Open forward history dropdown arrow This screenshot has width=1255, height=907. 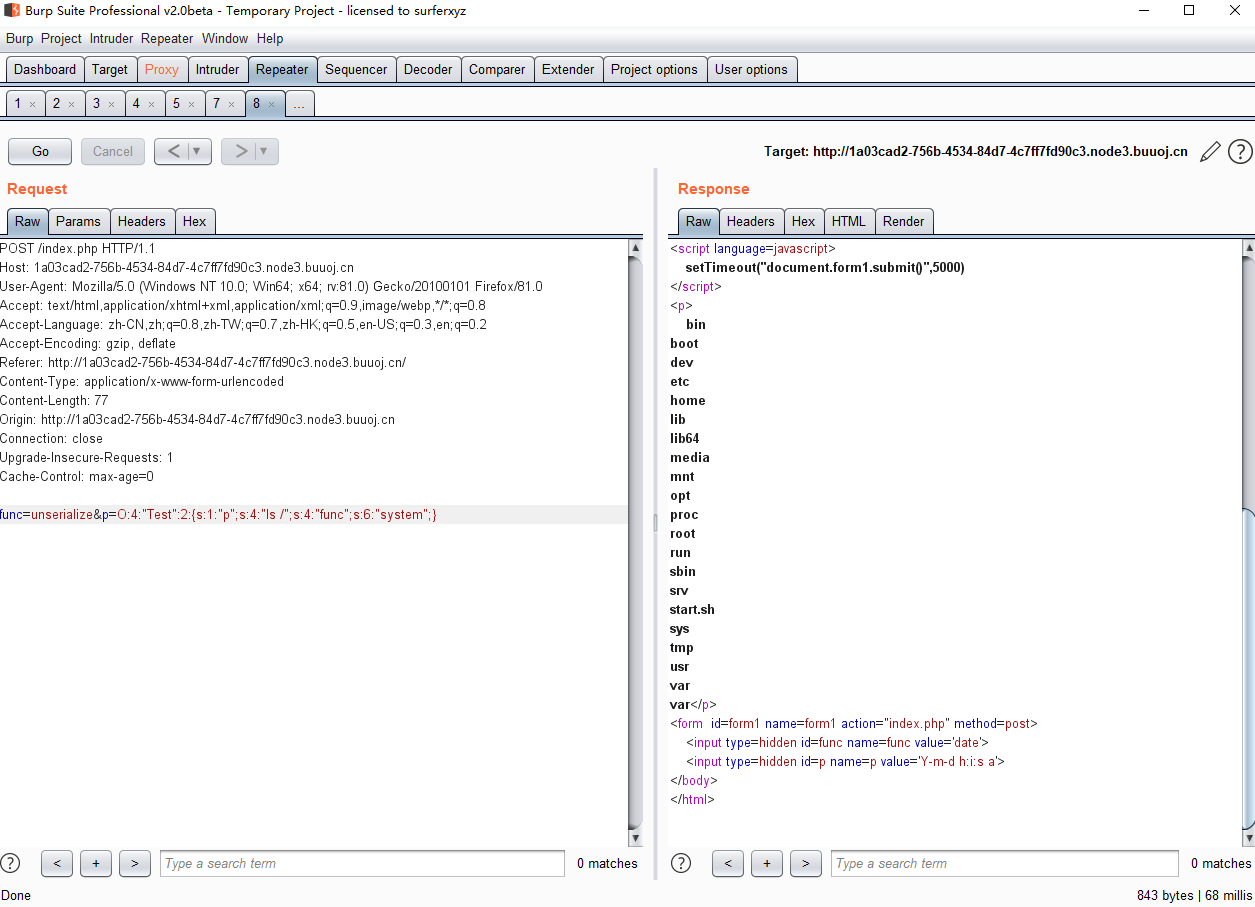pos(266,151)
